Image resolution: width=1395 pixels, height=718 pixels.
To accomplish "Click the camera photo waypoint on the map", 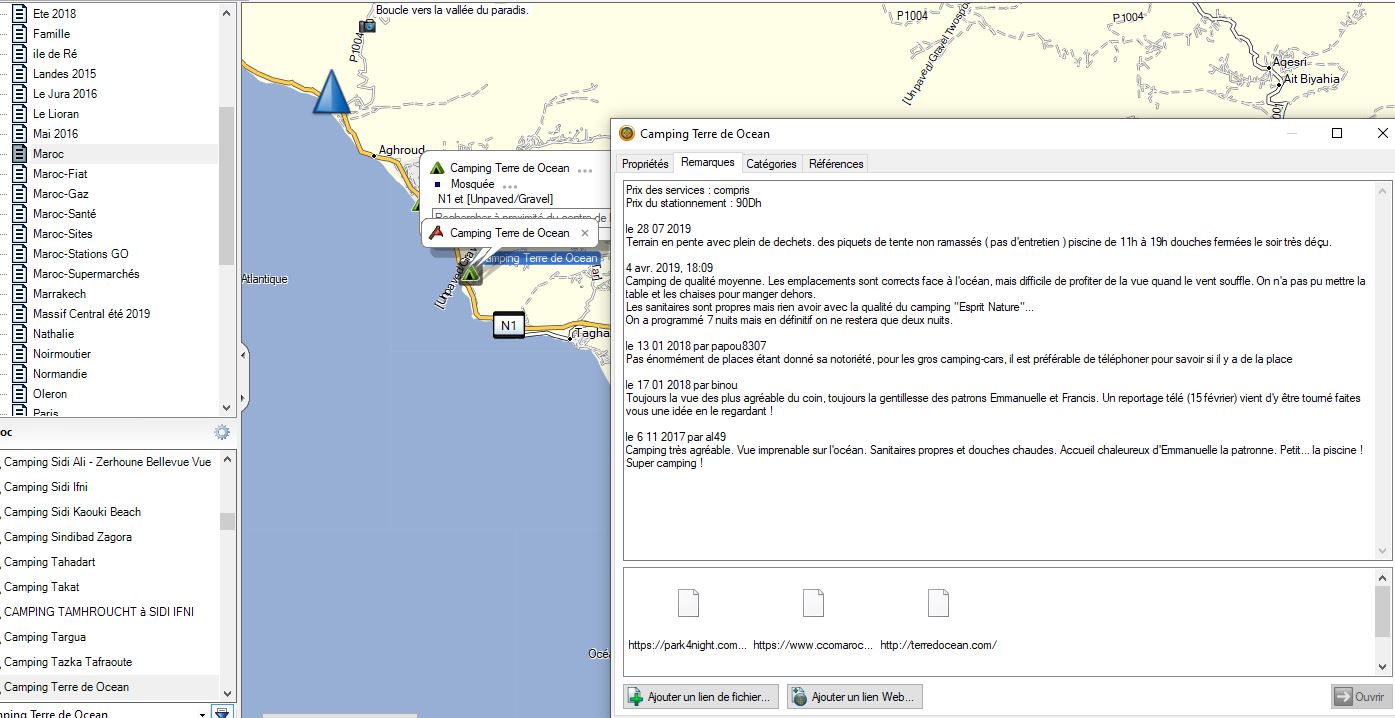I will (368, 25).
